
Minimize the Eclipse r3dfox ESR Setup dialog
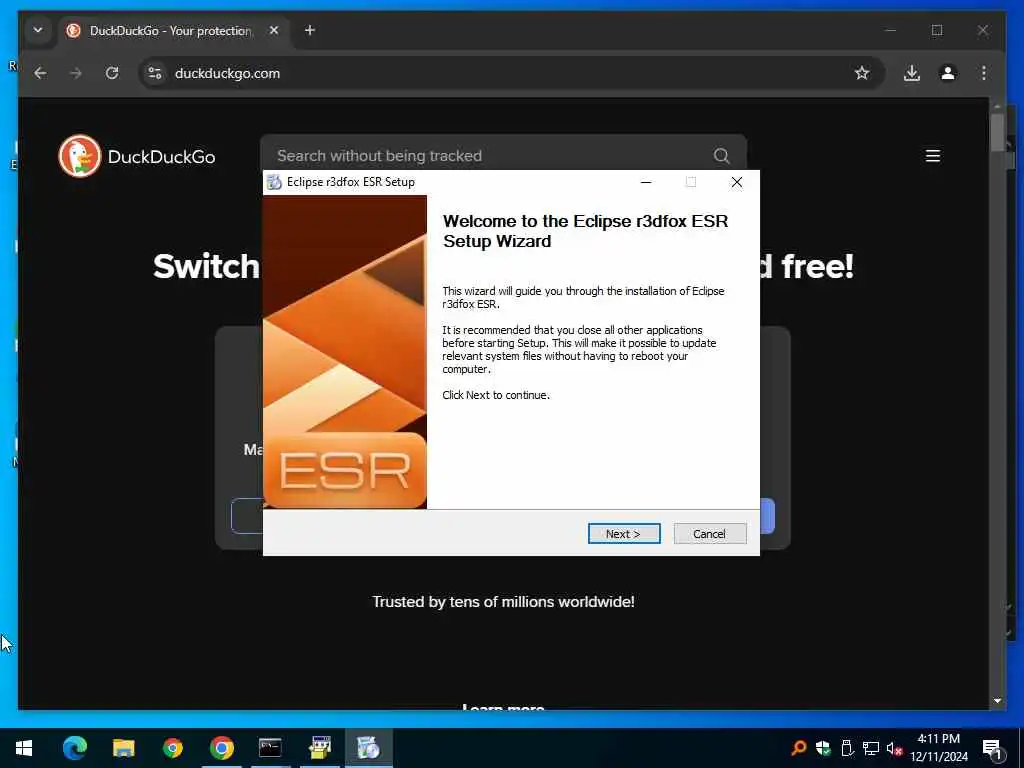pos(646,182)
